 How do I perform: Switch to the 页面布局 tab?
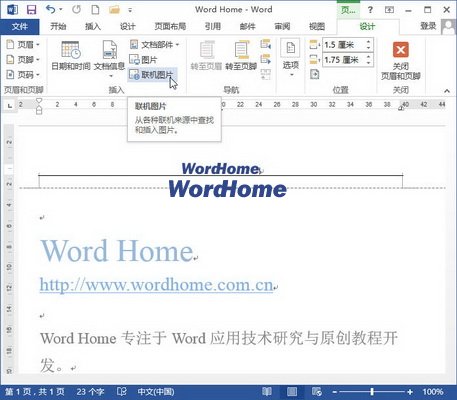click(170, 26)
